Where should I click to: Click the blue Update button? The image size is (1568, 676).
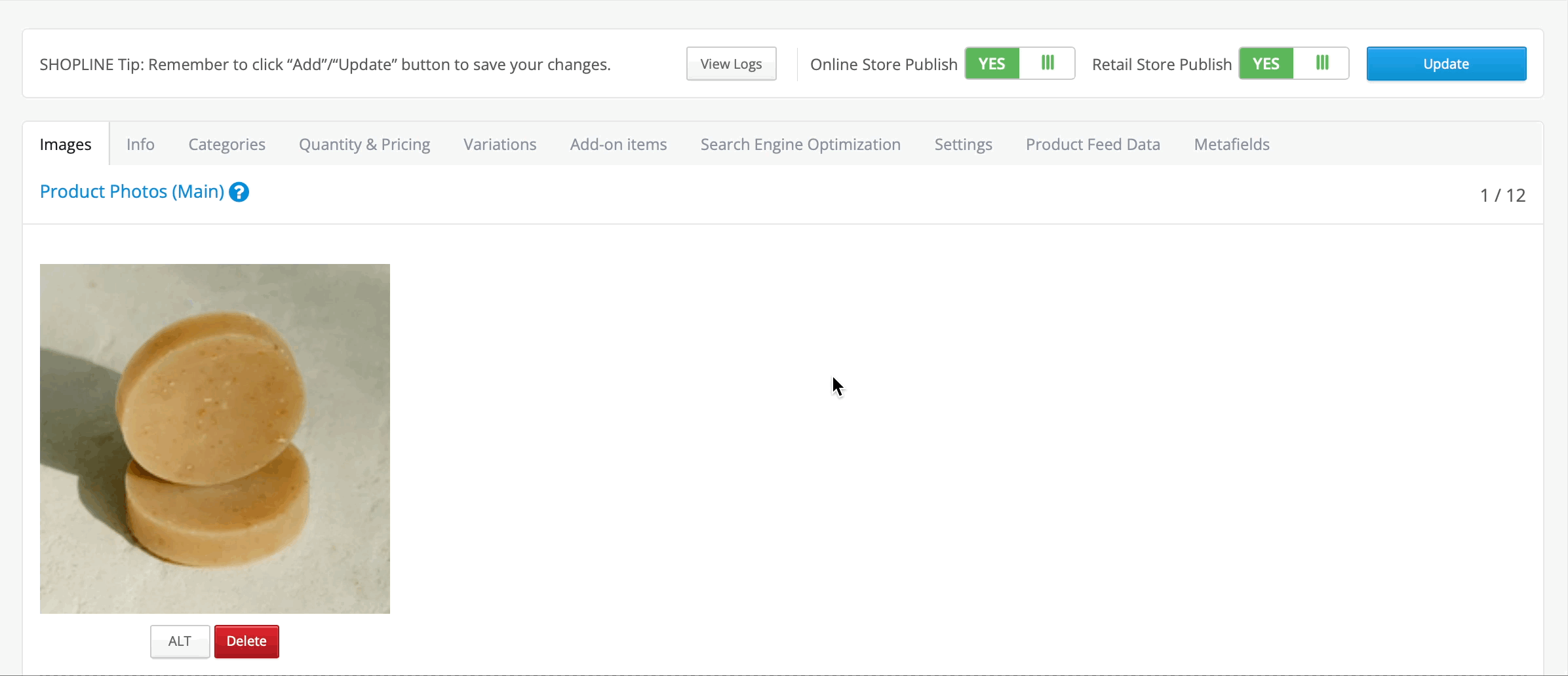(1446, 64)
